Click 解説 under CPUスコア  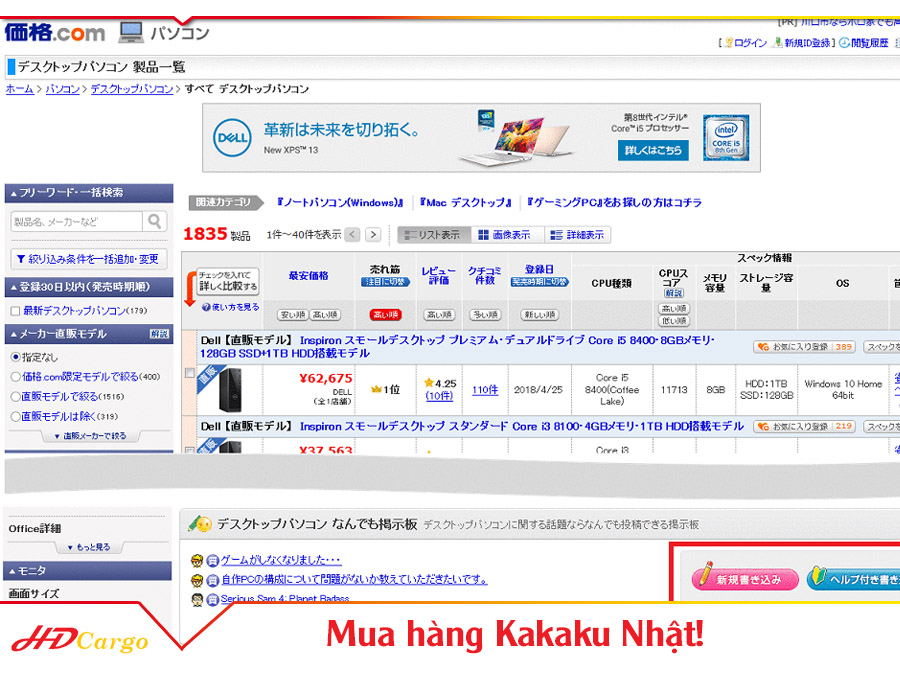(674, 293)
